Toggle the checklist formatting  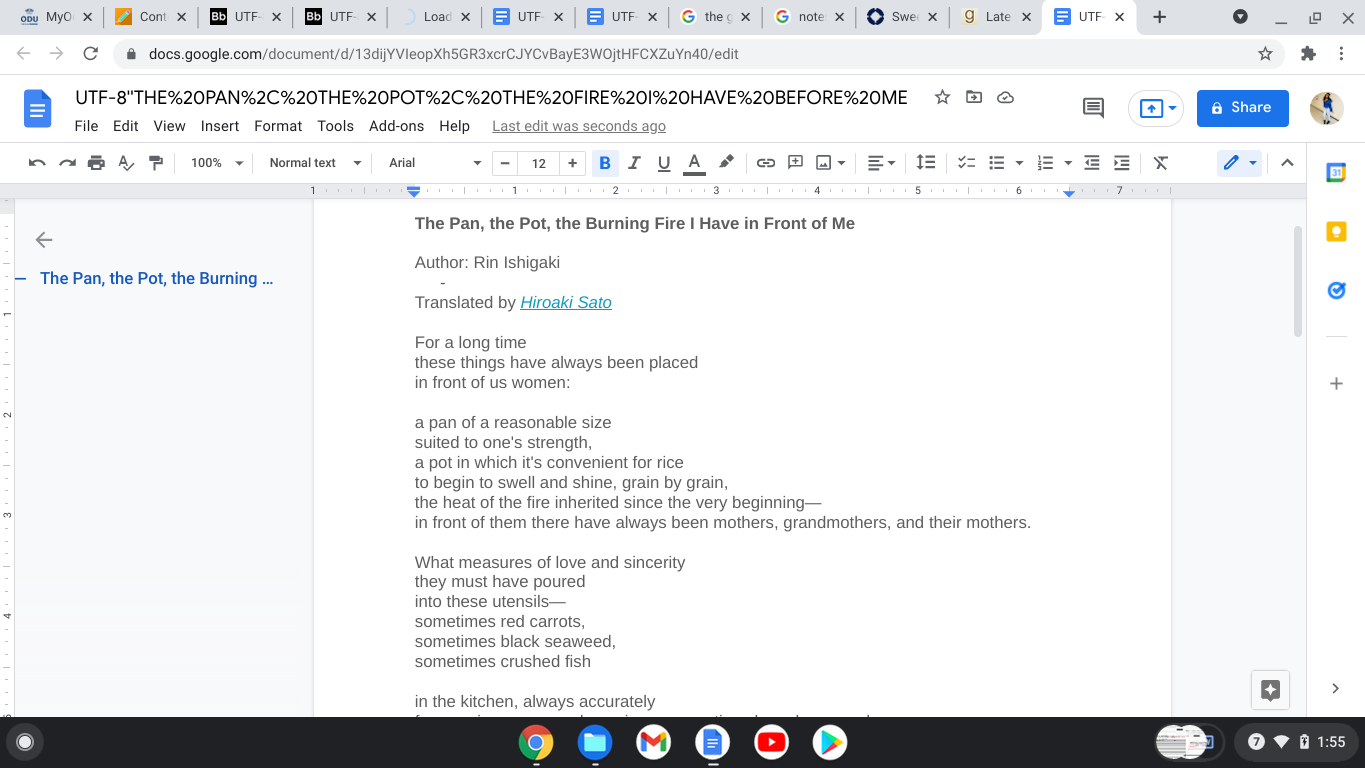coord(966,163)
